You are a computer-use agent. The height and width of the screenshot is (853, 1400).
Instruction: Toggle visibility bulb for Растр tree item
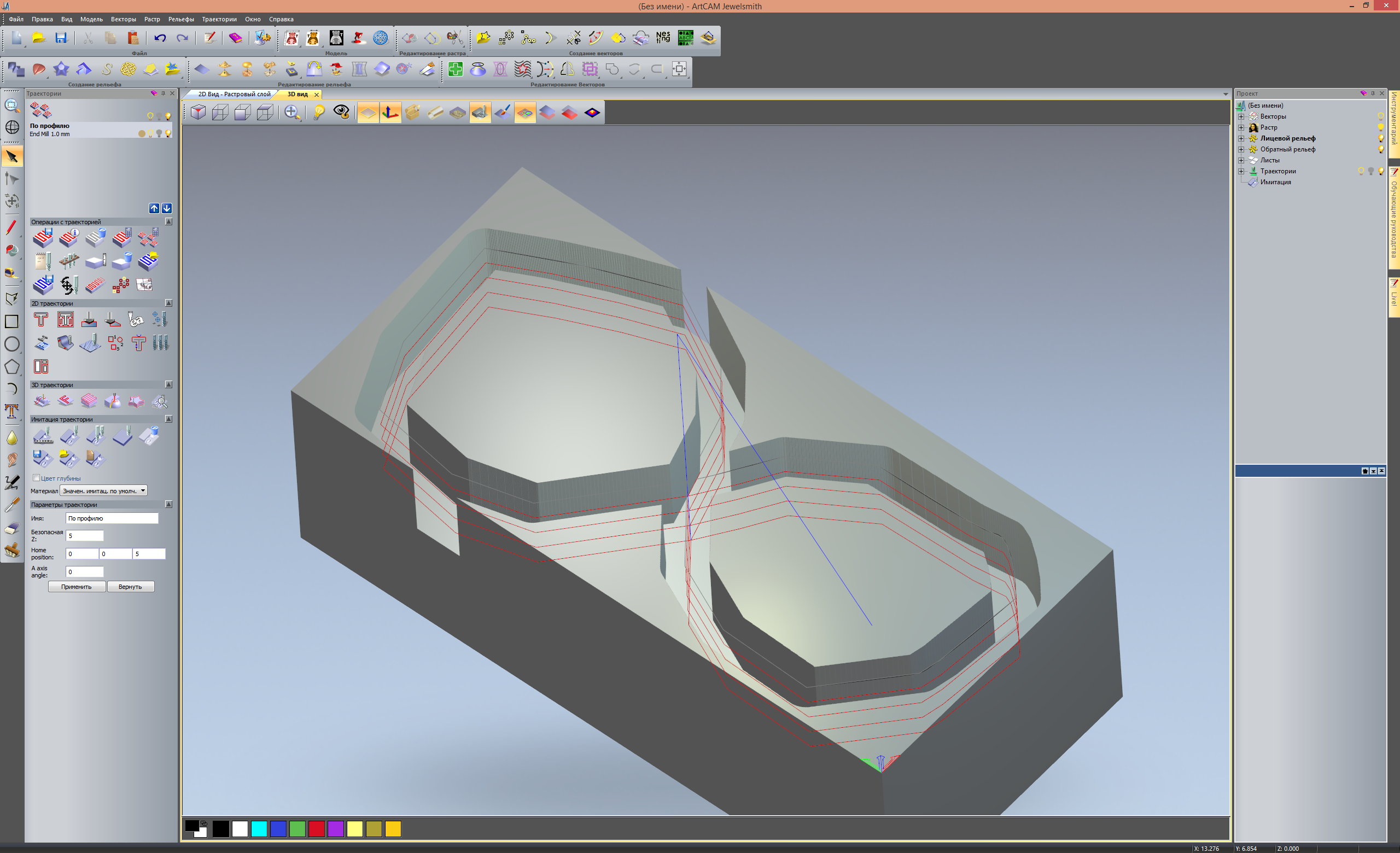(x=1380, y=127)
